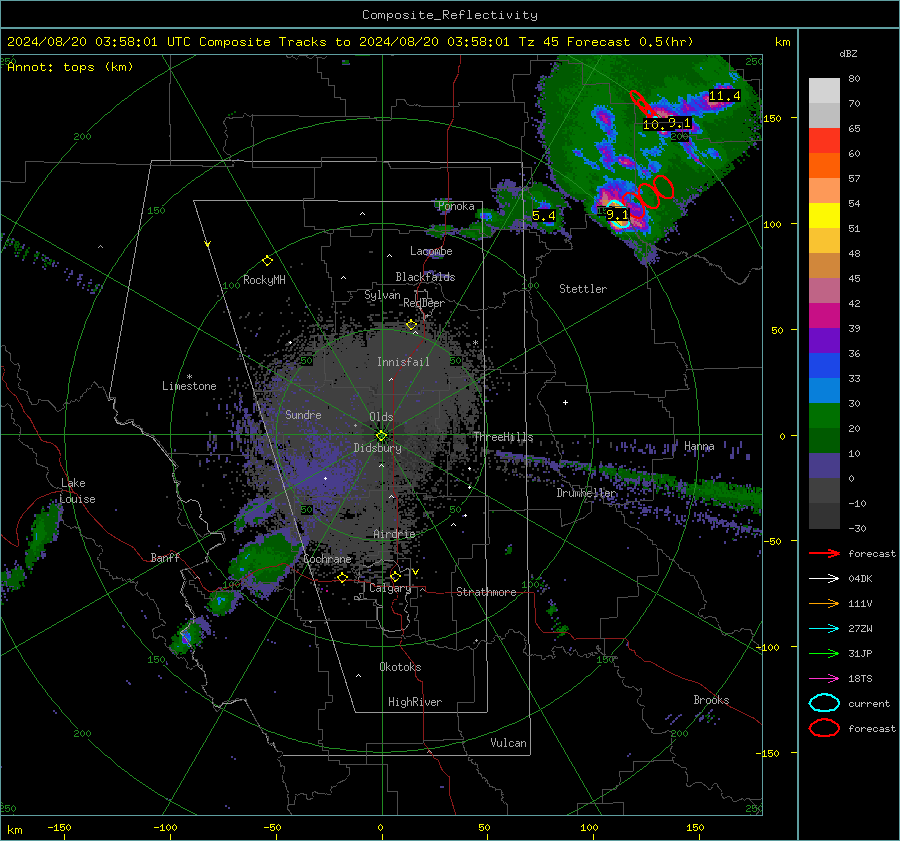Select the red swatch between 65 and 60
Image resolution: width=900 pixels, height=841 pixels.
(x=824, y=141)
